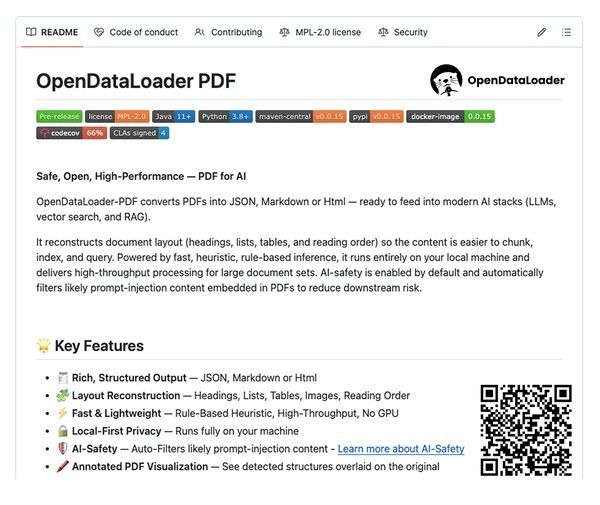Switch to the README tab
Screen dimensions: 600x505
52,32
